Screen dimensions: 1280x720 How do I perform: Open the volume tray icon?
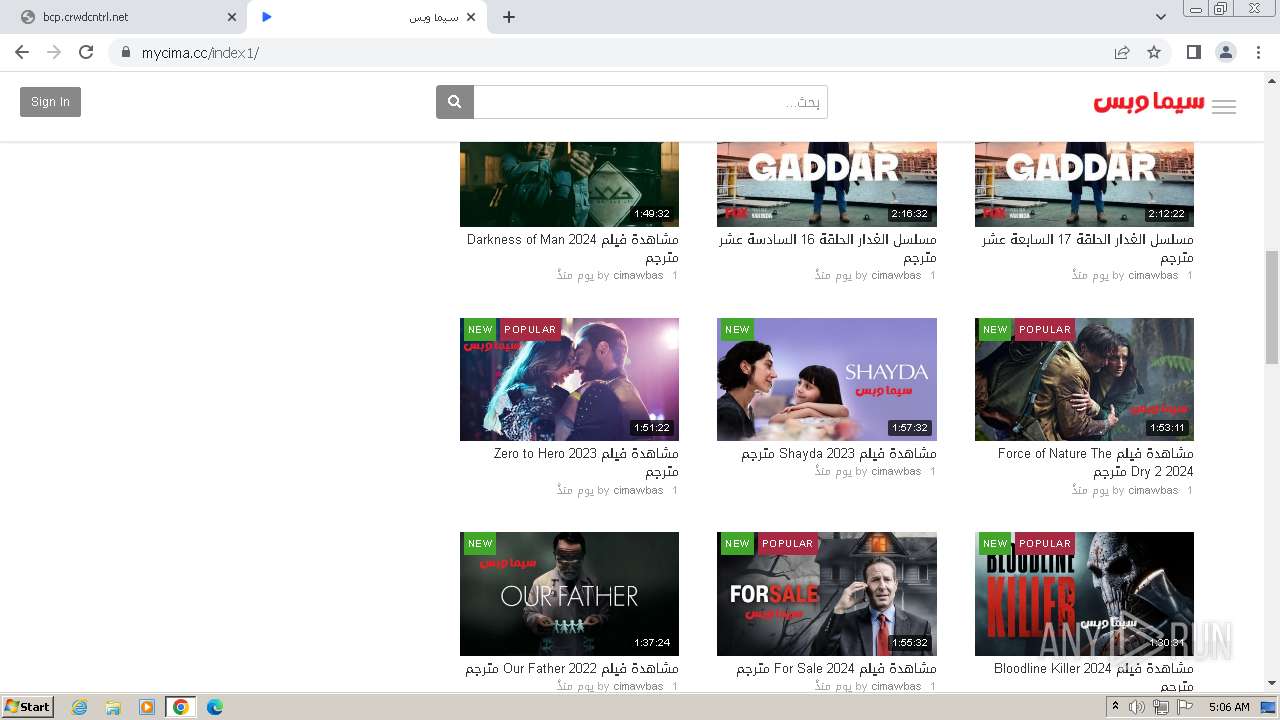[1137, 707]
